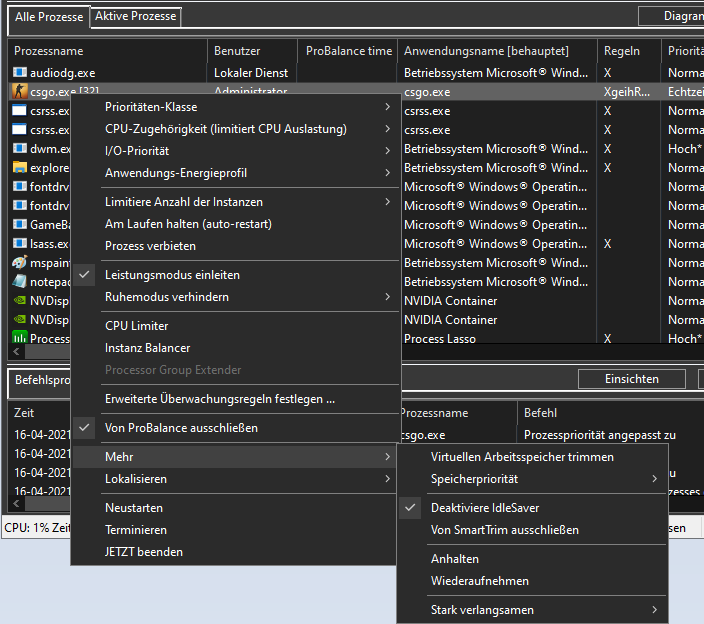
Task: Click the CPU status bar entry
Action: coord(37,527)
